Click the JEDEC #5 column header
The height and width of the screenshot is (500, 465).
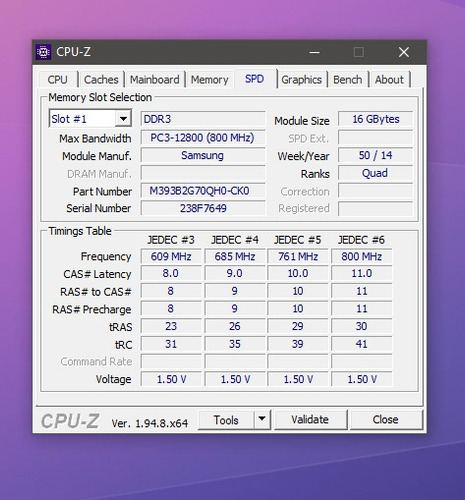click(x=298, y=240)
